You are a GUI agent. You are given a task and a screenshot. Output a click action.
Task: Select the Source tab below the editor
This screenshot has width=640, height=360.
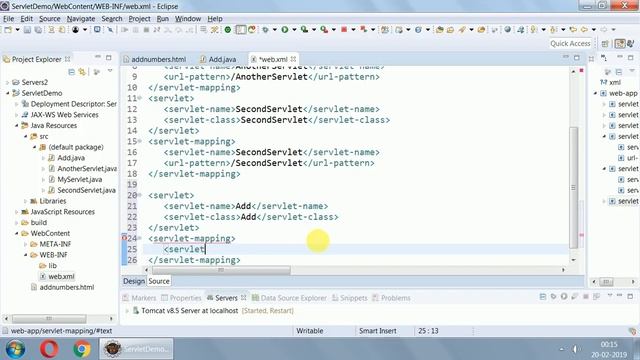[x=159, y=281]
